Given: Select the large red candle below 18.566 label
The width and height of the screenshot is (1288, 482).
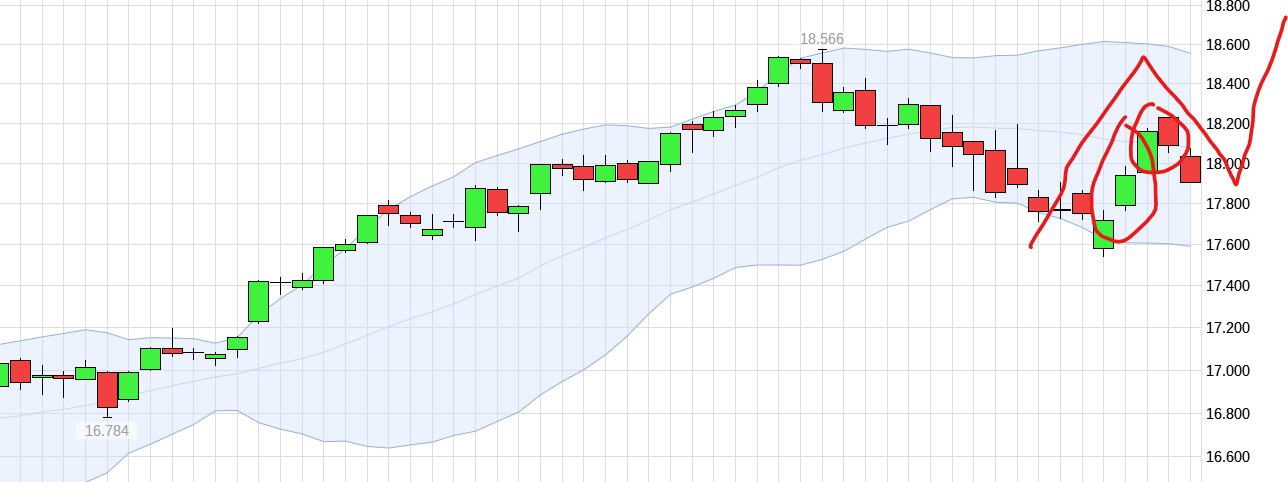Looking at the screenshot, I should 822,82.
